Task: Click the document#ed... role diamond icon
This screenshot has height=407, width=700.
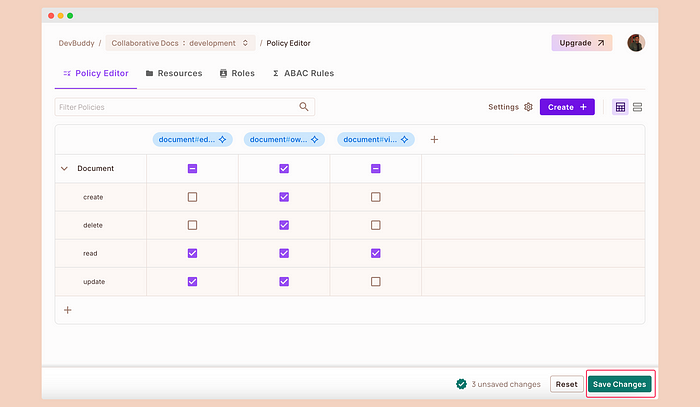Action: tap(222, 139)
